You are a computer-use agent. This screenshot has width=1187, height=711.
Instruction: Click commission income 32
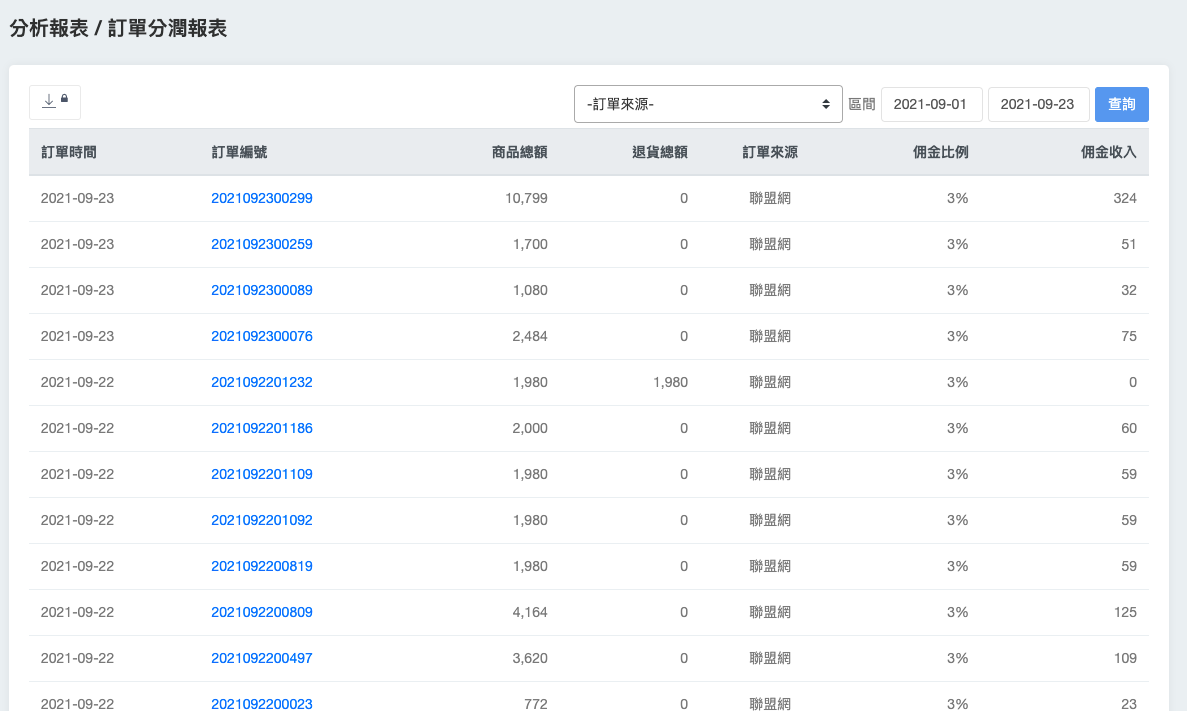click(x=1129, y=291)
